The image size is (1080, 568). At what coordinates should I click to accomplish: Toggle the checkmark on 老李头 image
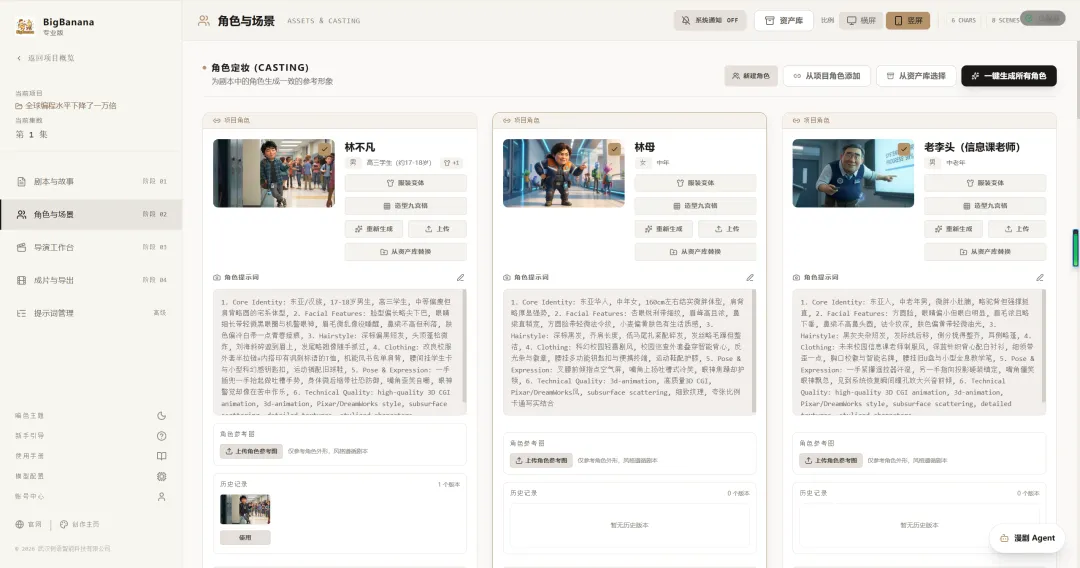point(904,149)
